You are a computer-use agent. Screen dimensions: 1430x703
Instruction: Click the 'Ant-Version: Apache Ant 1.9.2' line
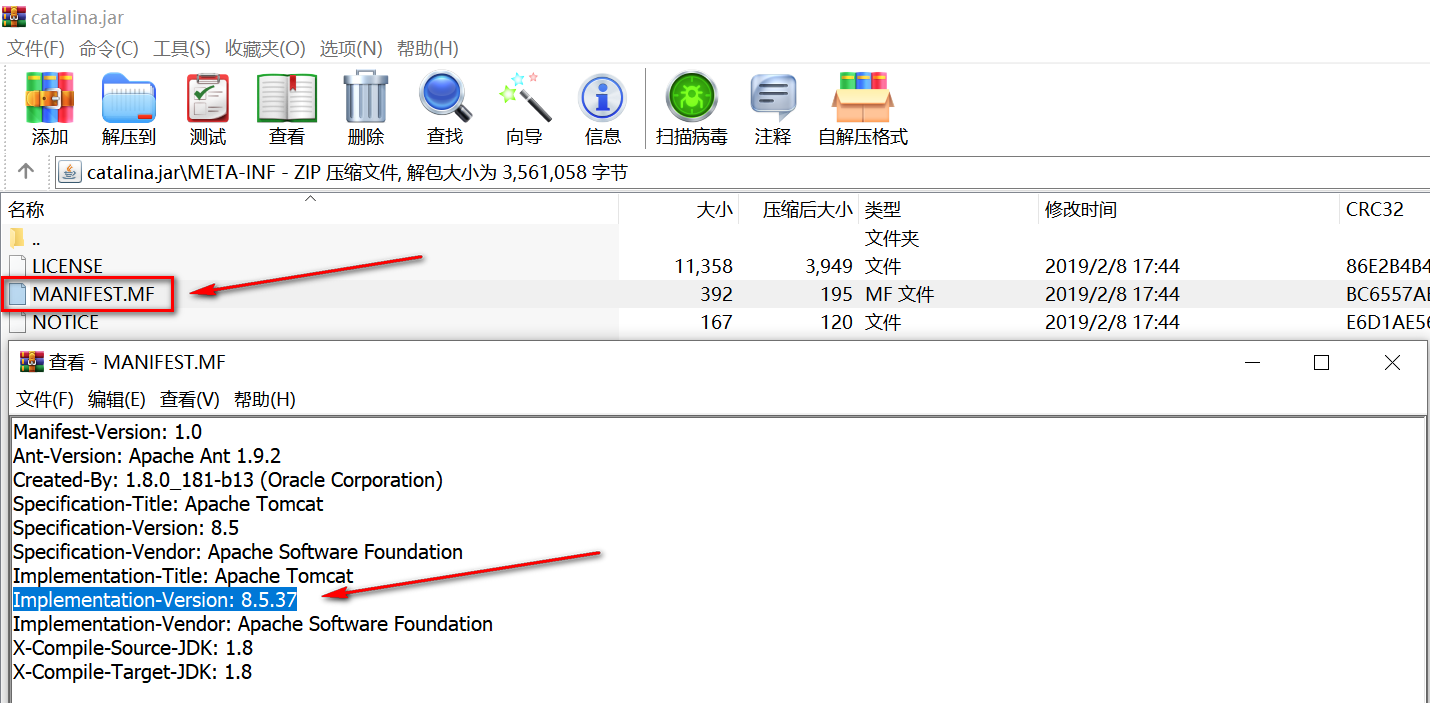tap(147, 456)
